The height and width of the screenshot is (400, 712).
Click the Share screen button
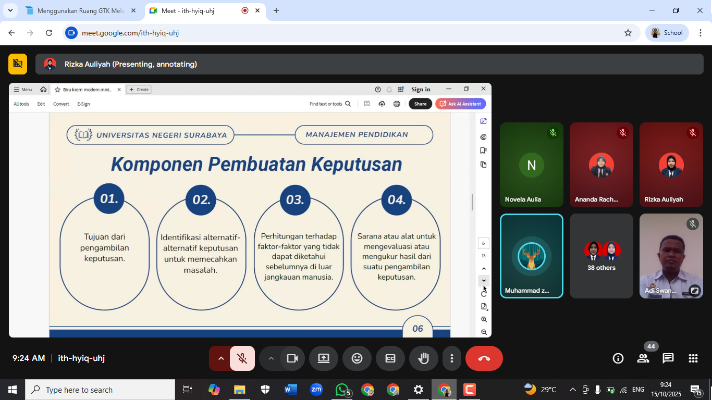323,358
